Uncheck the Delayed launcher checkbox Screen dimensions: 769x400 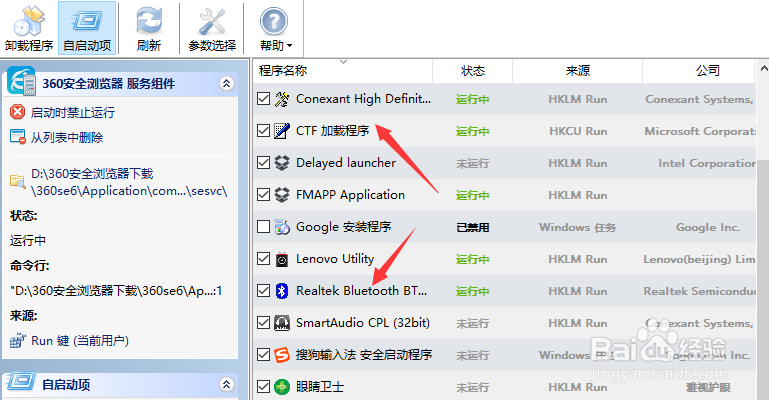point(263,162)
